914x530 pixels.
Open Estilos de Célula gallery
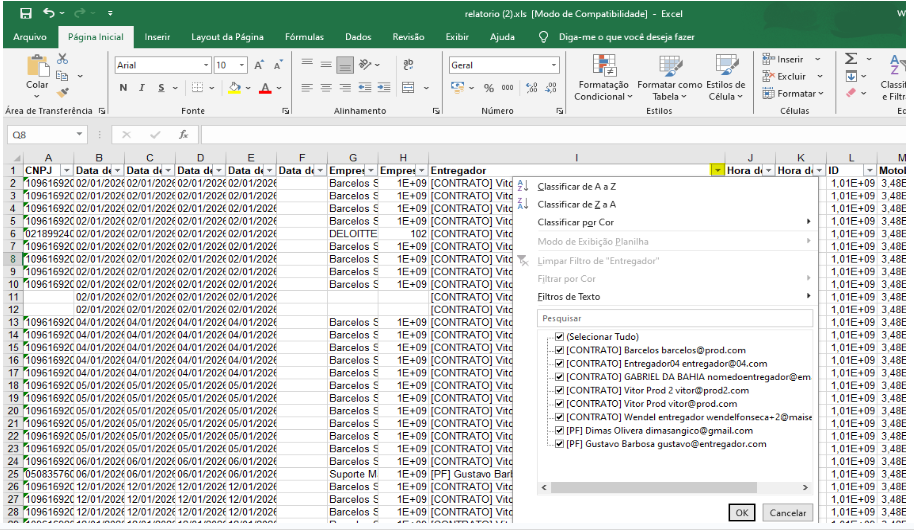coord(726,78)
